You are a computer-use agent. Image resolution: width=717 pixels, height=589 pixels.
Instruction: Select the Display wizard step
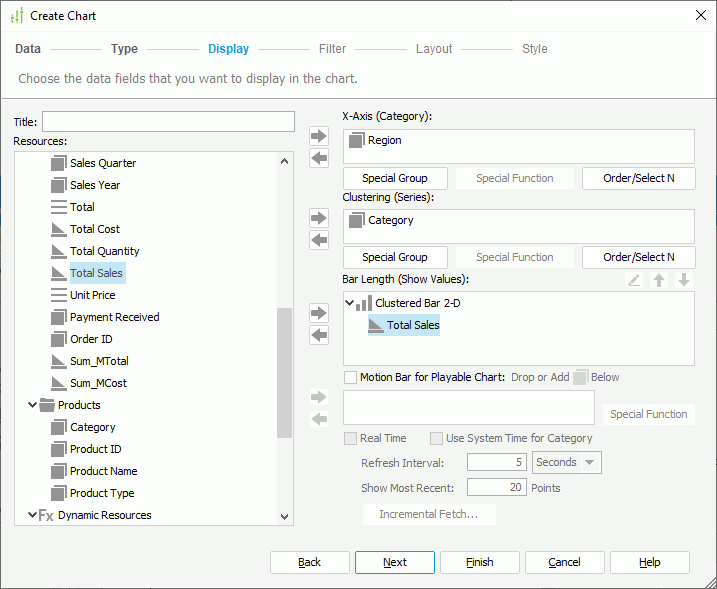[x=229, y=49]
